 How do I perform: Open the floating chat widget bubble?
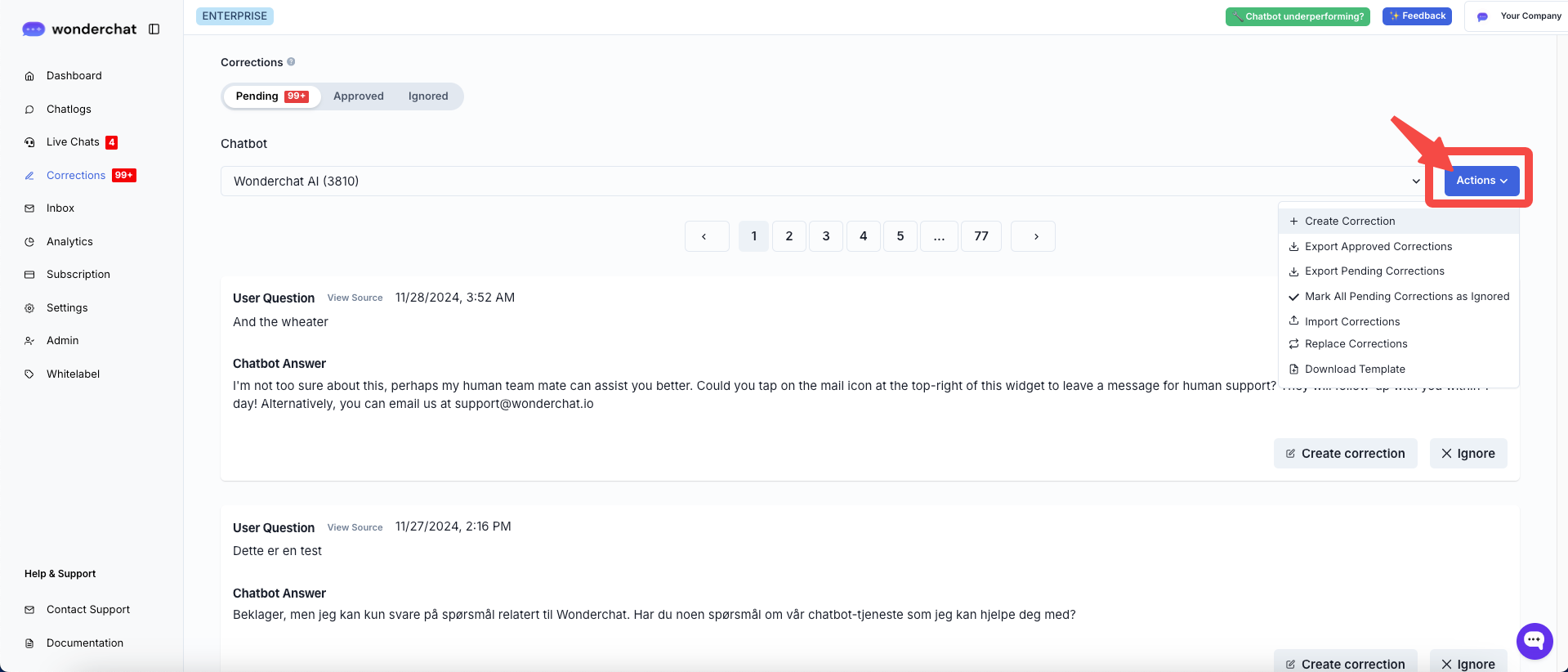[x=1534, y=641]
